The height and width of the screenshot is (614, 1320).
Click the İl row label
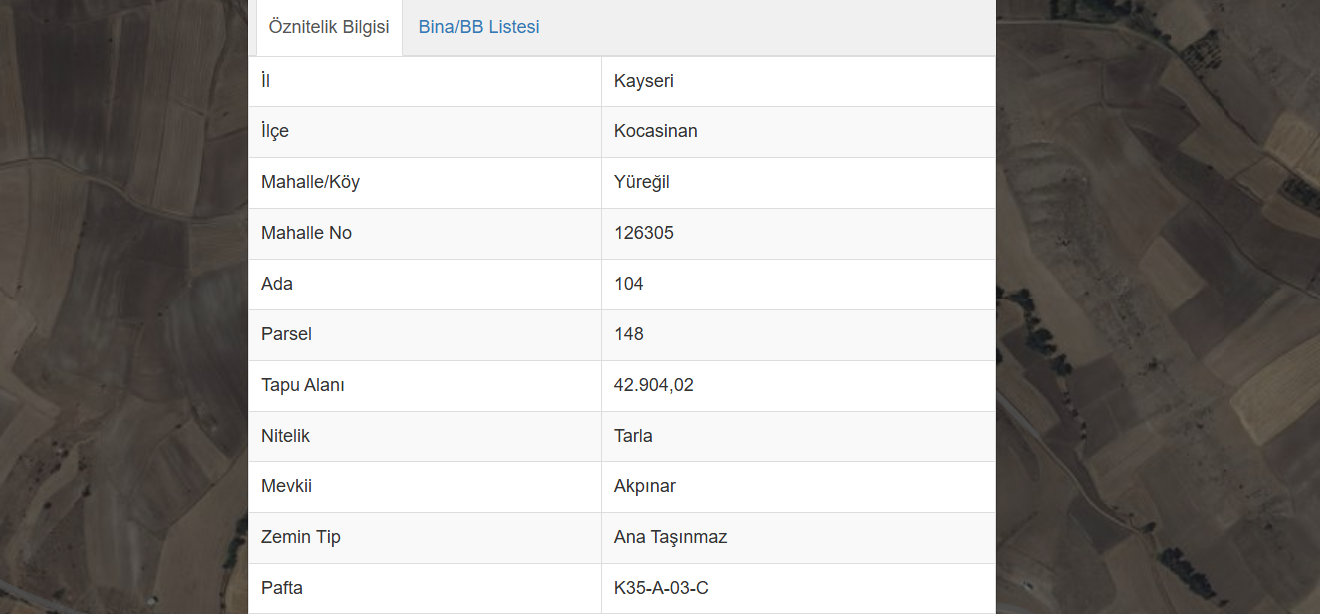pyautogui.click(x=265, y=81)
